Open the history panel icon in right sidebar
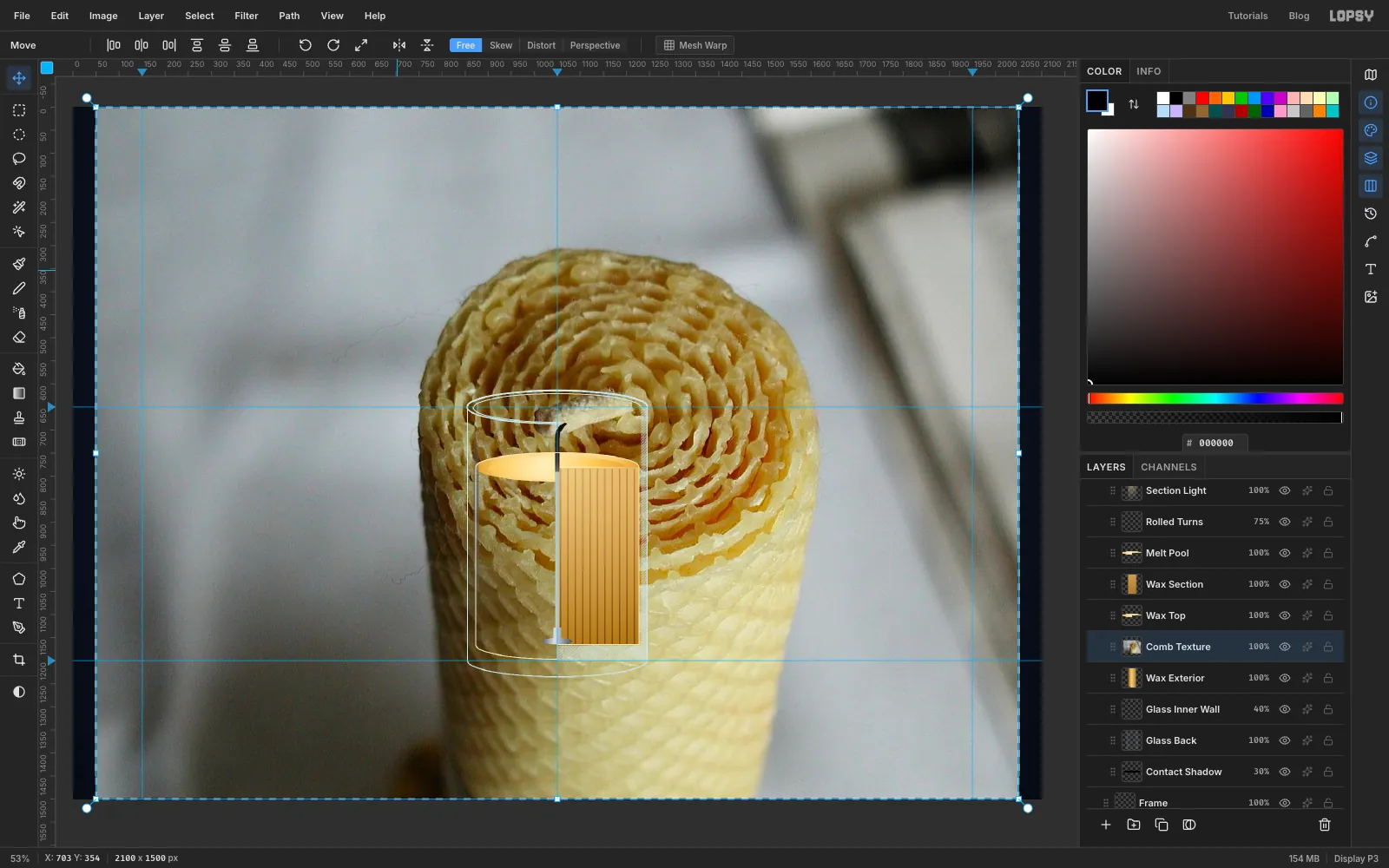This screenshot has height=868, width=1389. (x=1371, y=214)
